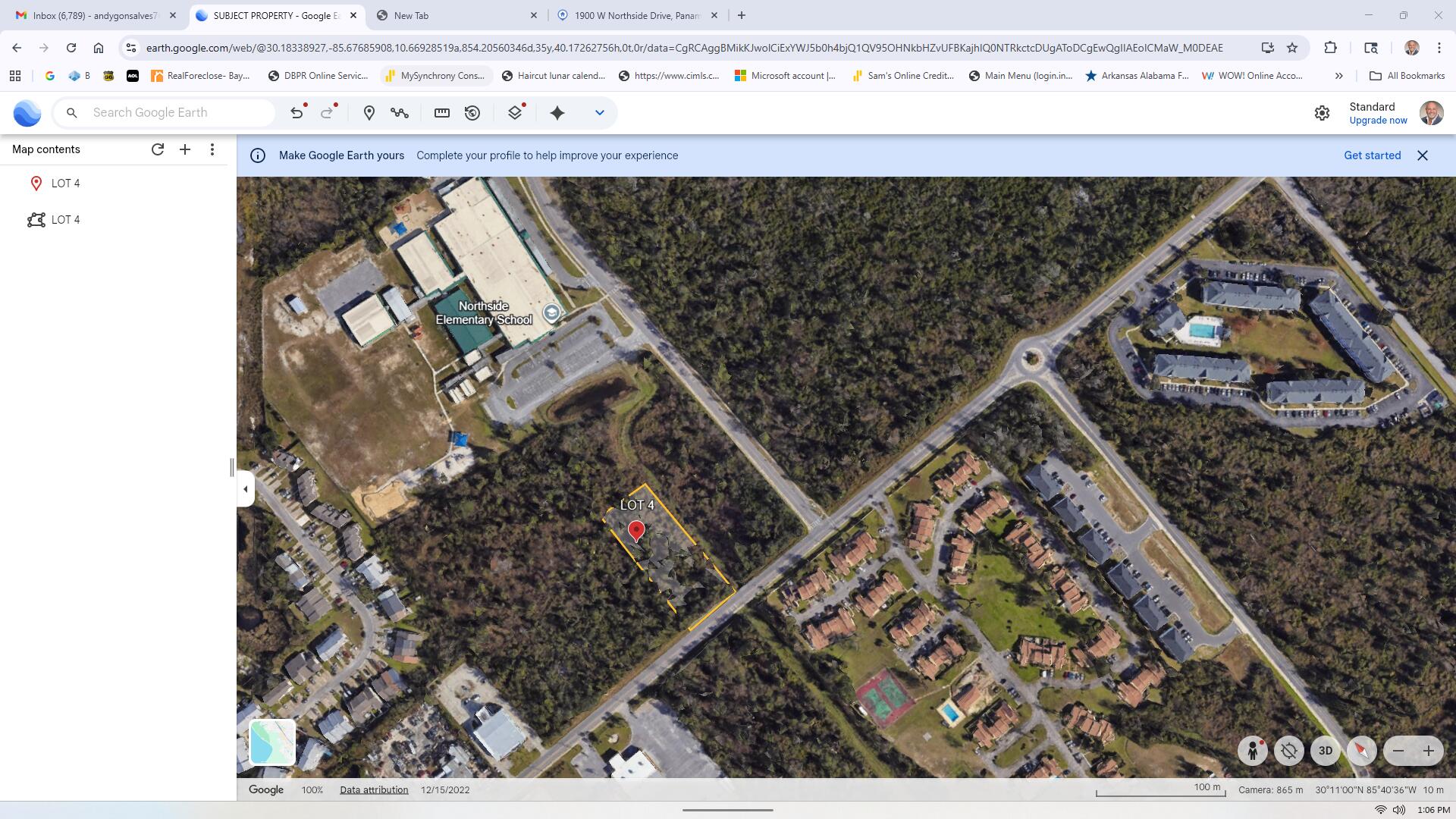Open the All Bookmarks folder

pyautogui.click(x=1407, y=76)
